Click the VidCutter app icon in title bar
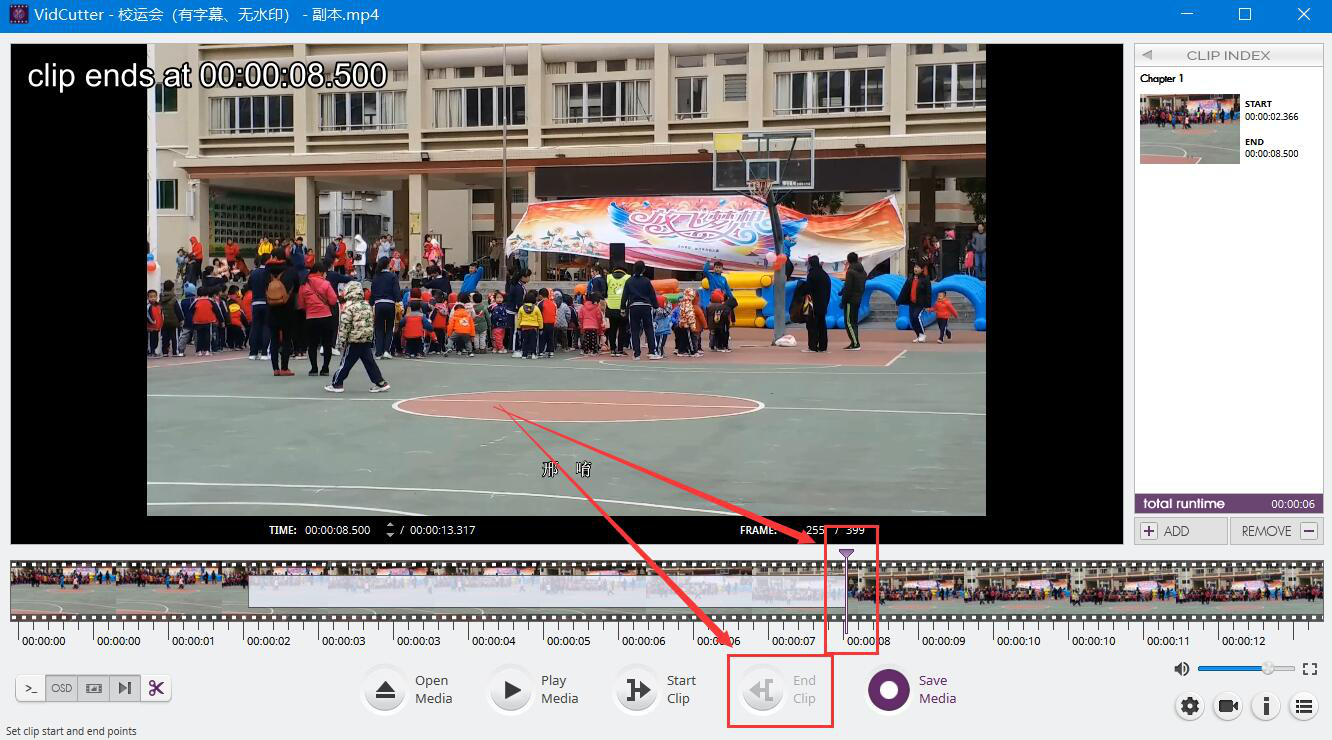The height and width of the screenshot is (740, 1332). [18, 15]
